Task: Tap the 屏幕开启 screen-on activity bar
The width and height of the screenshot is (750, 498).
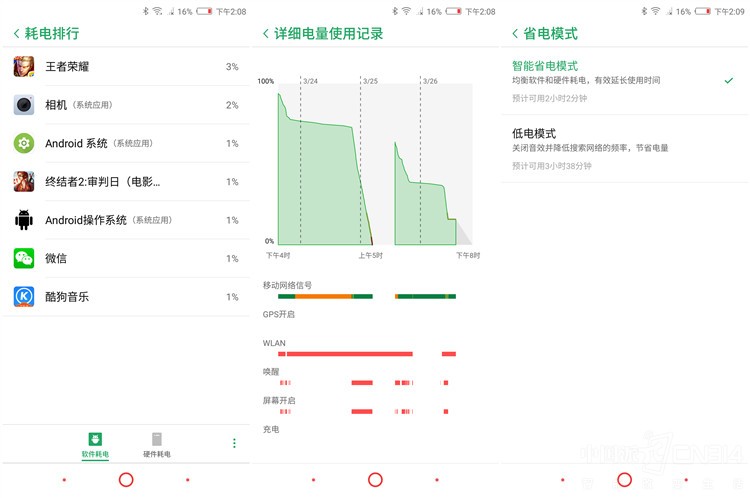Action: (x=364, y=411)
